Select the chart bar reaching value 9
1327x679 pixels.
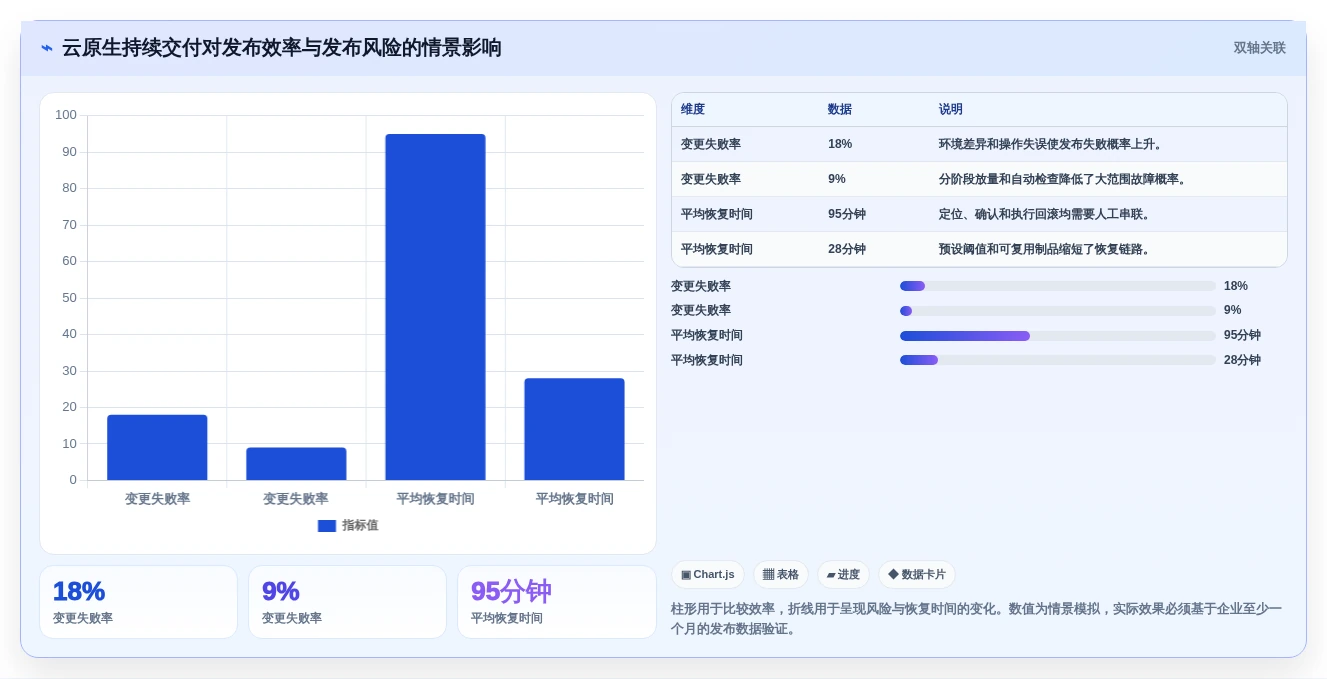[x=296, y=464]
